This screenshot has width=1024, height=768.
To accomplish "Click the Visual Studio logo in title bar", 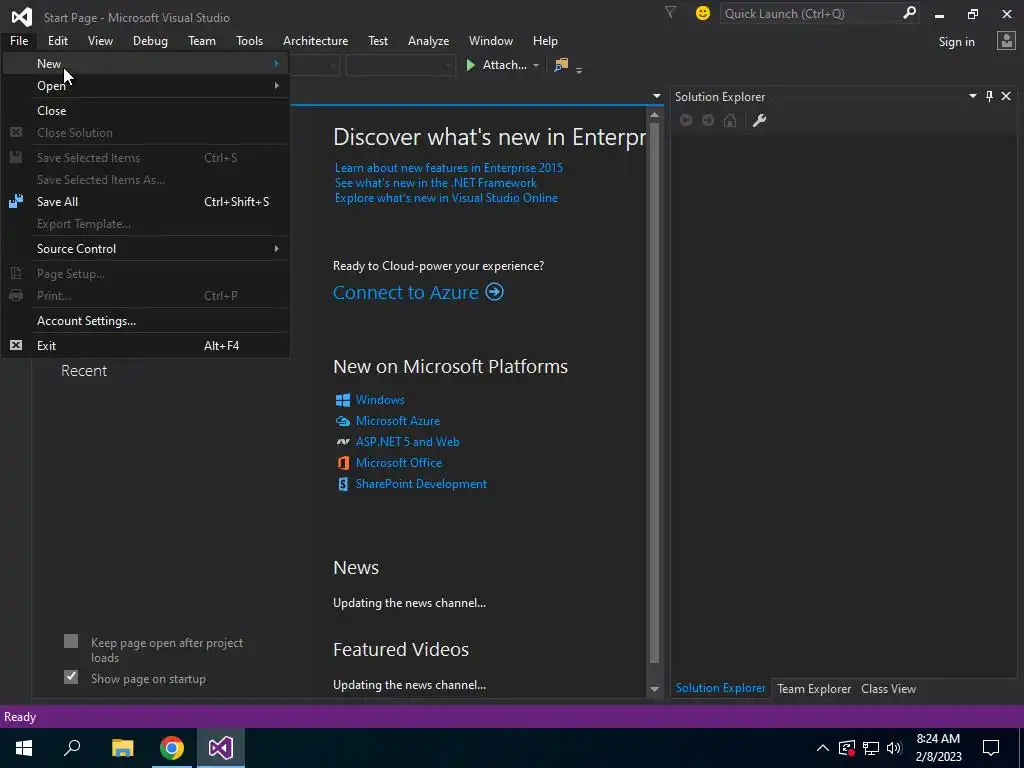I will 22,16.
